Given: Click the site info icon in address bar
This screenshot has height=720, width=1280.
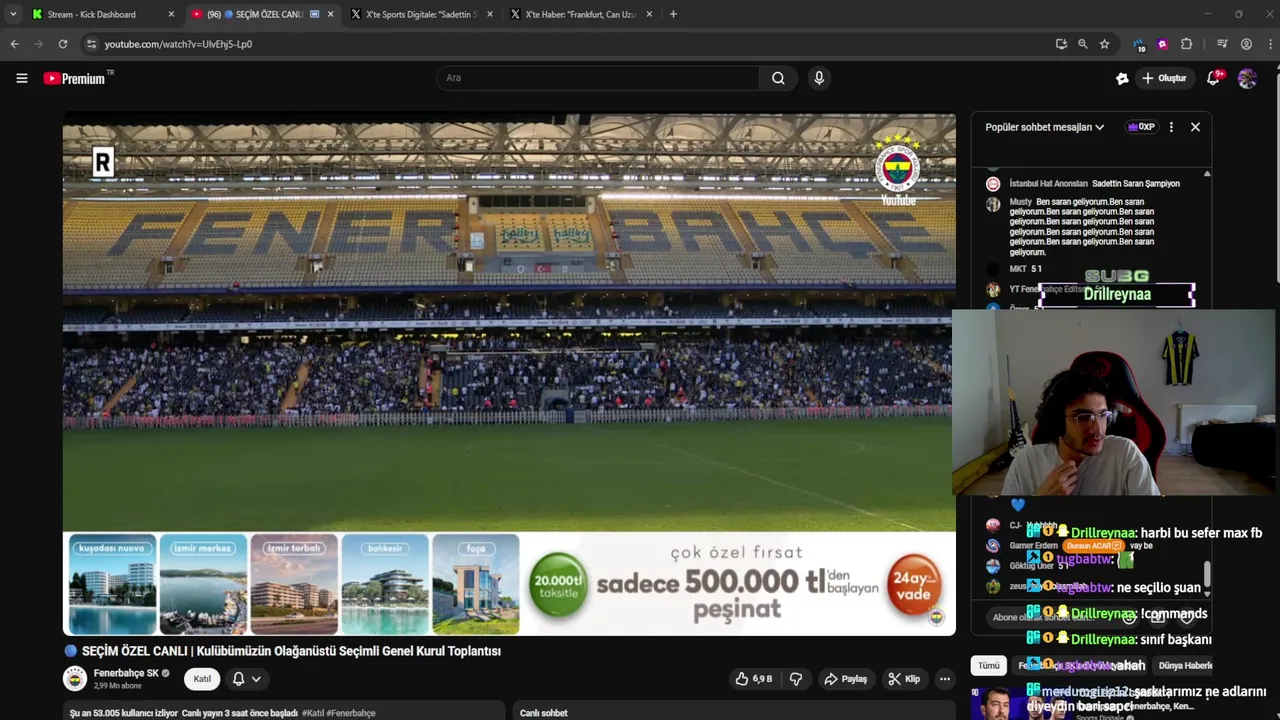Looking at the screenshot, I should (92, 44).
